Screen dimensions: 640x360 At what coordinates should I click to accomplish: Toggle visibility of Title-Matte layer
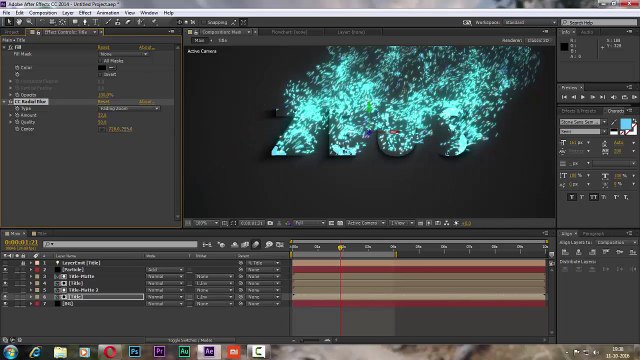tap(5, 276)
